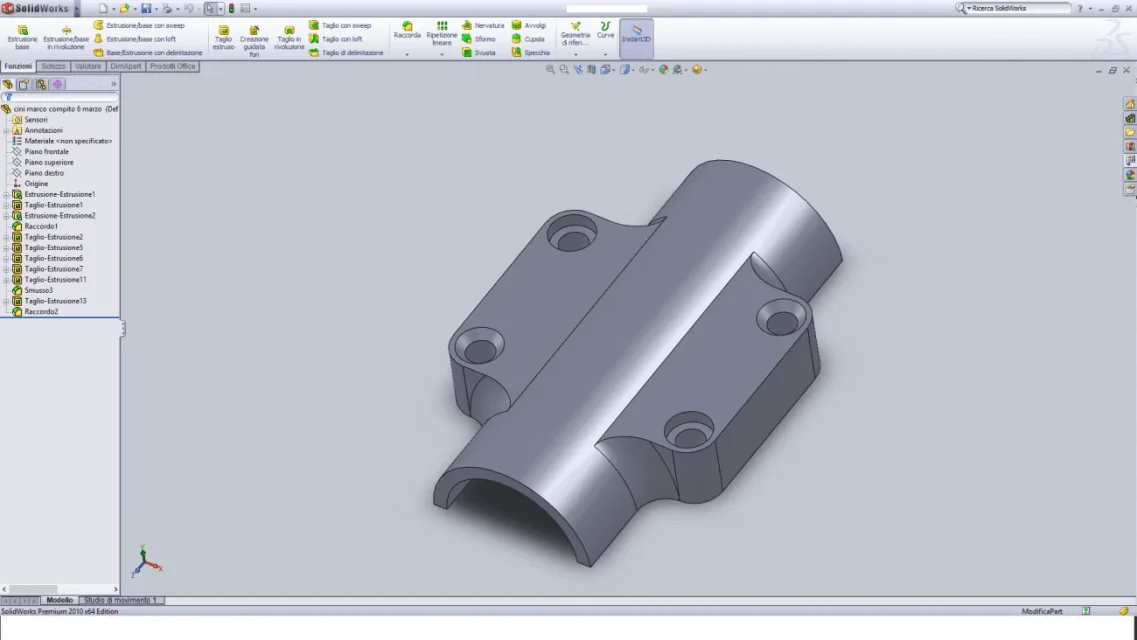Expand the Taglio-Estrusione13 tree node

tap(6, 301)
